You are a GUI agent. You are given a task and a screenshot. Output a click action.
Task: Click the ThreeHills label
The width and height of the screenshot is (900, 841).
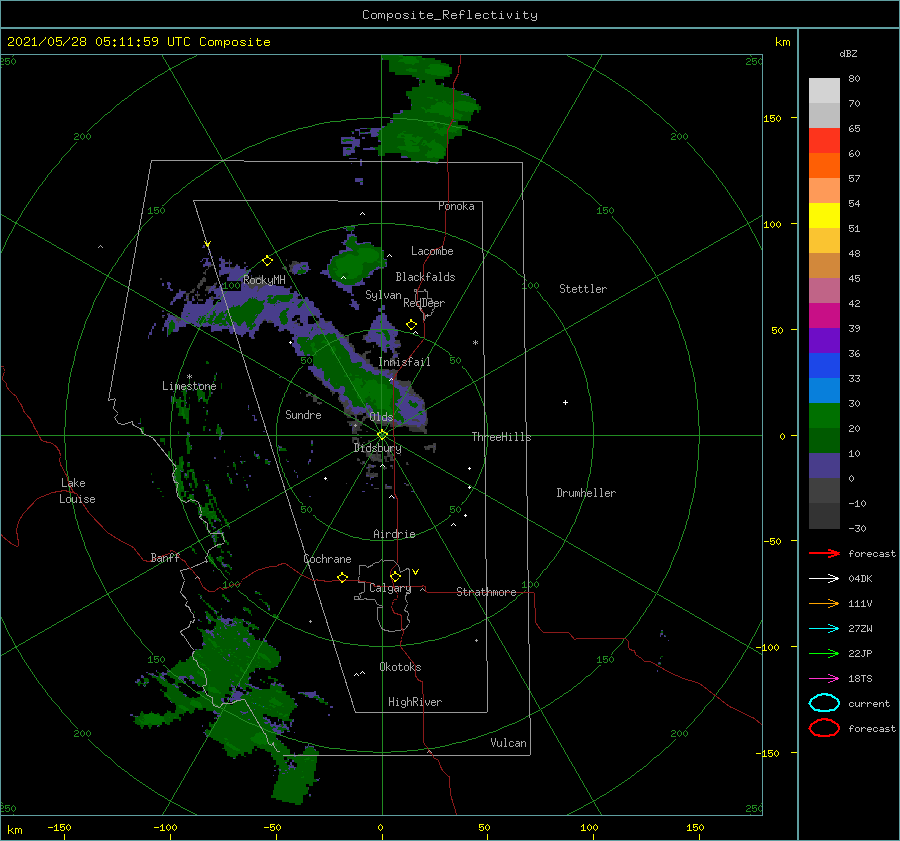click(x=501, y=437)
